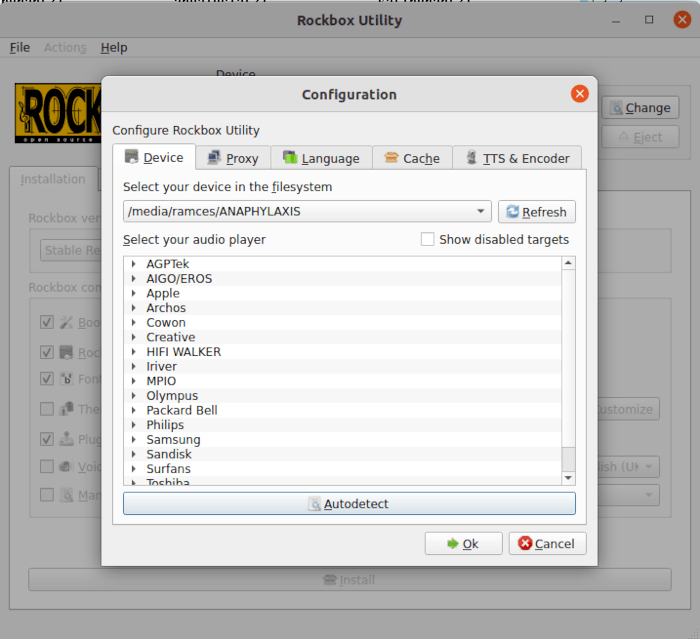Click the TTS & Encoder microphone icon
Screen dimensions: 700x639
pos(471,157)
